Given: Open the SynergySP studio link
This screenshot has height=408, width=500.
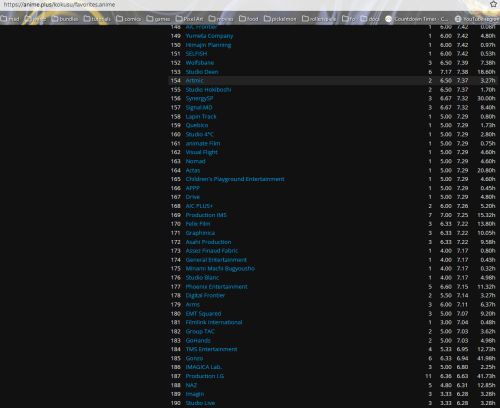Looking at the screenshot, I should click(x=199, y=99).
